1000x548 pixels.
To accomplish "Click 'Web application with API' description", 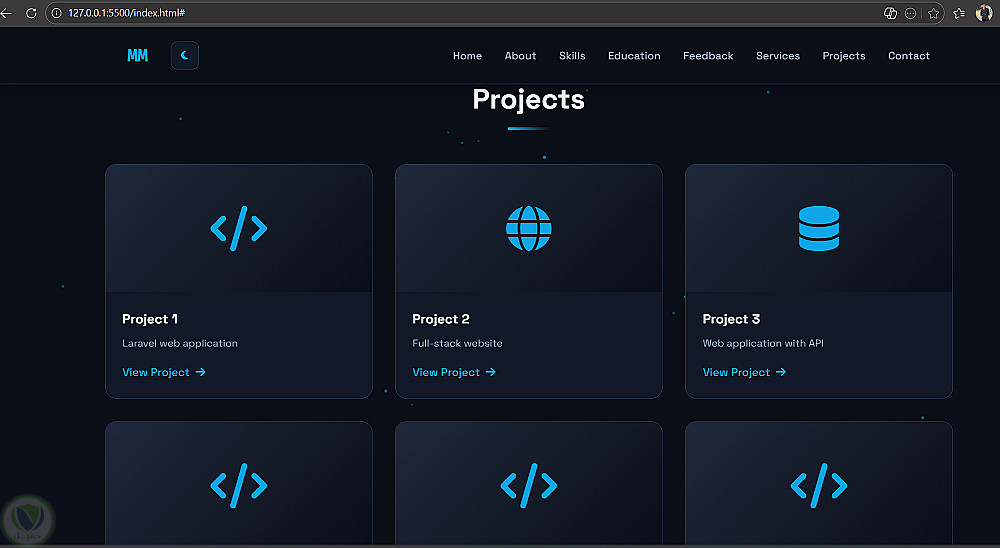I will 763,343.
